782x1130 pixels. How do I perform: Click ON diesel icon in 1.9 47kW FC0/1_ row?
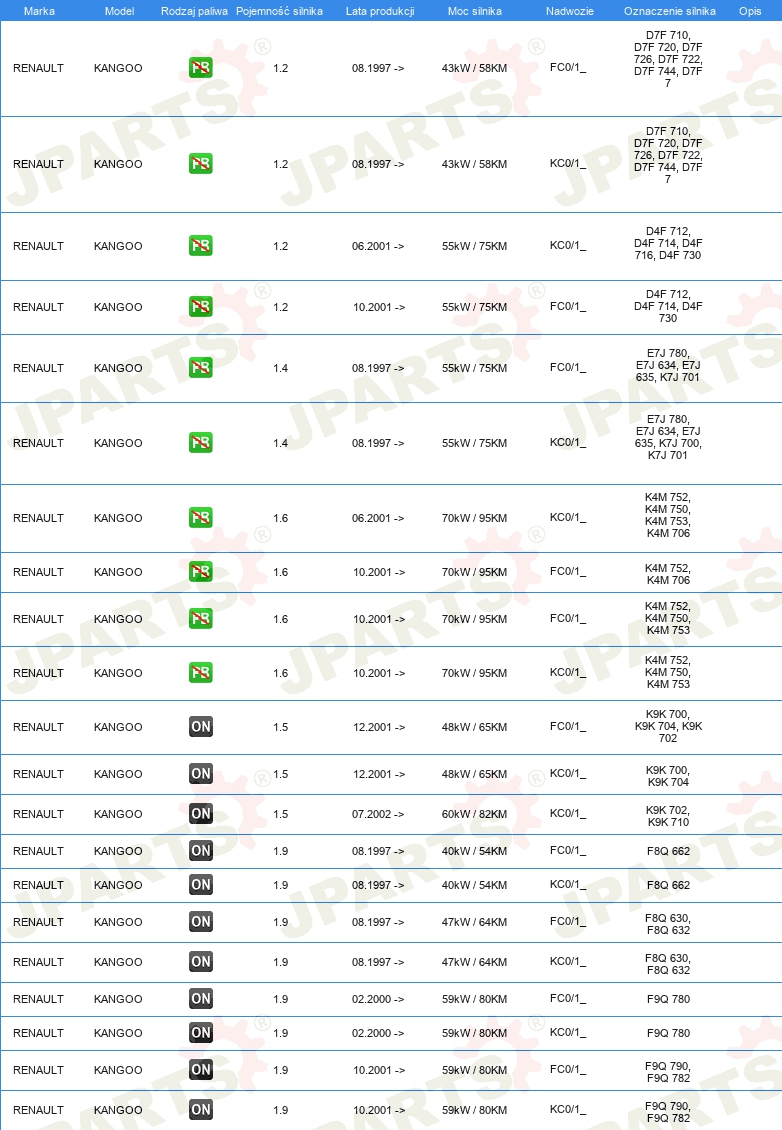(x=200, y=922)
